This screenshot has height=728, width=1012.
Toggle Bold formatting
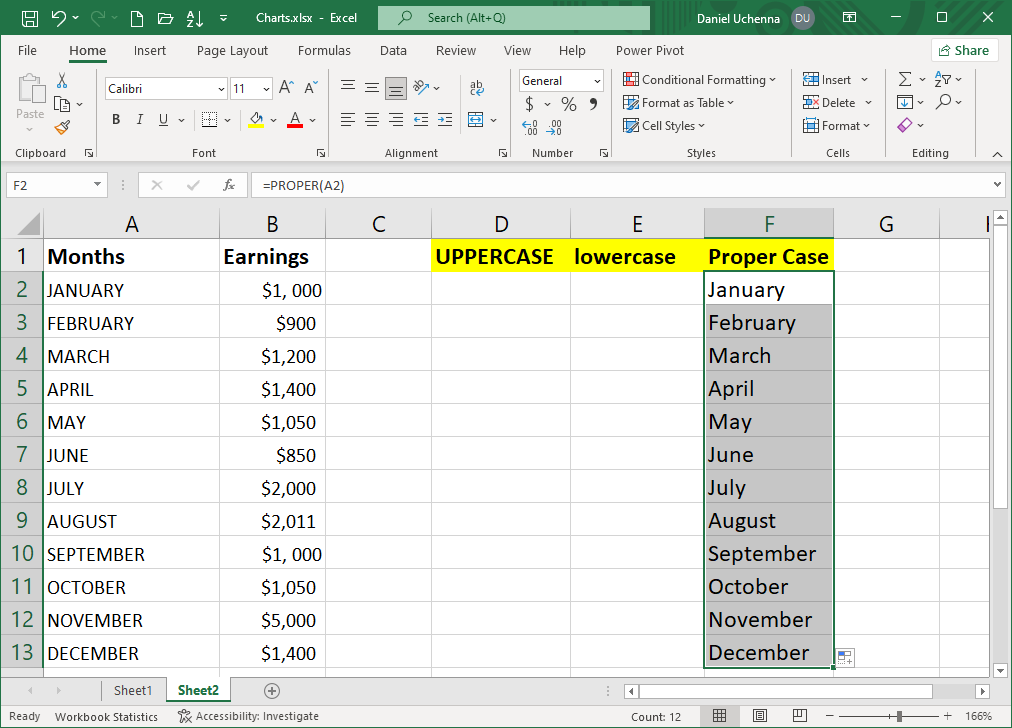(x=116, y=120)
